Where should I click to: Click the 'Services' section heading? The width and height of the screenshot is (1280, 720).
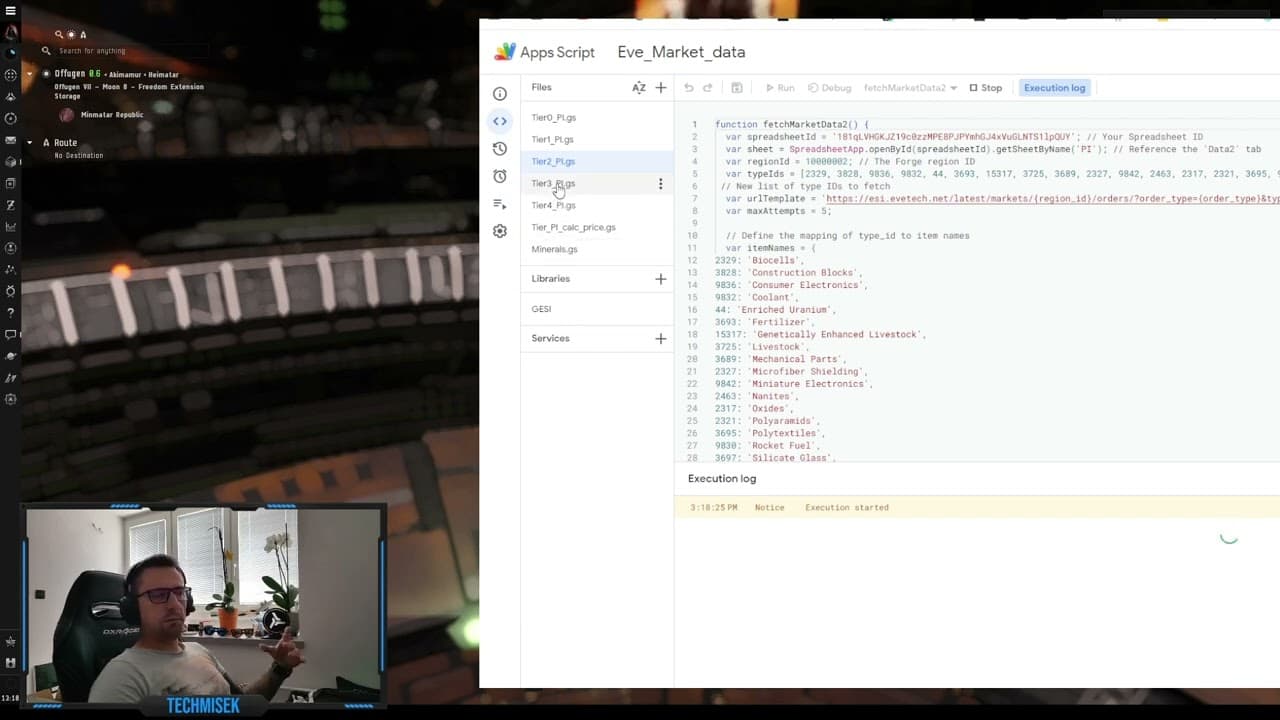(550, 339)
